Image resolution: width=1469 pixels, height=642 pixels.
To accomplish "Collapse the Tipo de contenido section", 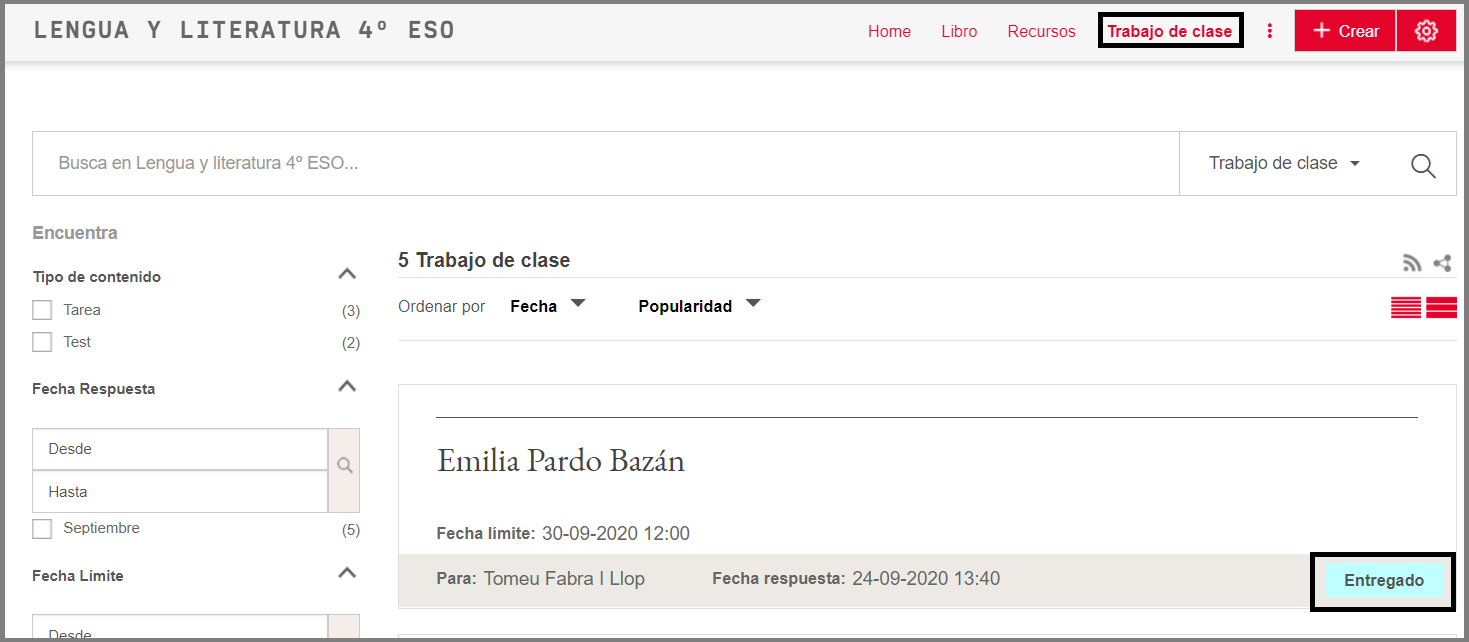I will [347, 274].
